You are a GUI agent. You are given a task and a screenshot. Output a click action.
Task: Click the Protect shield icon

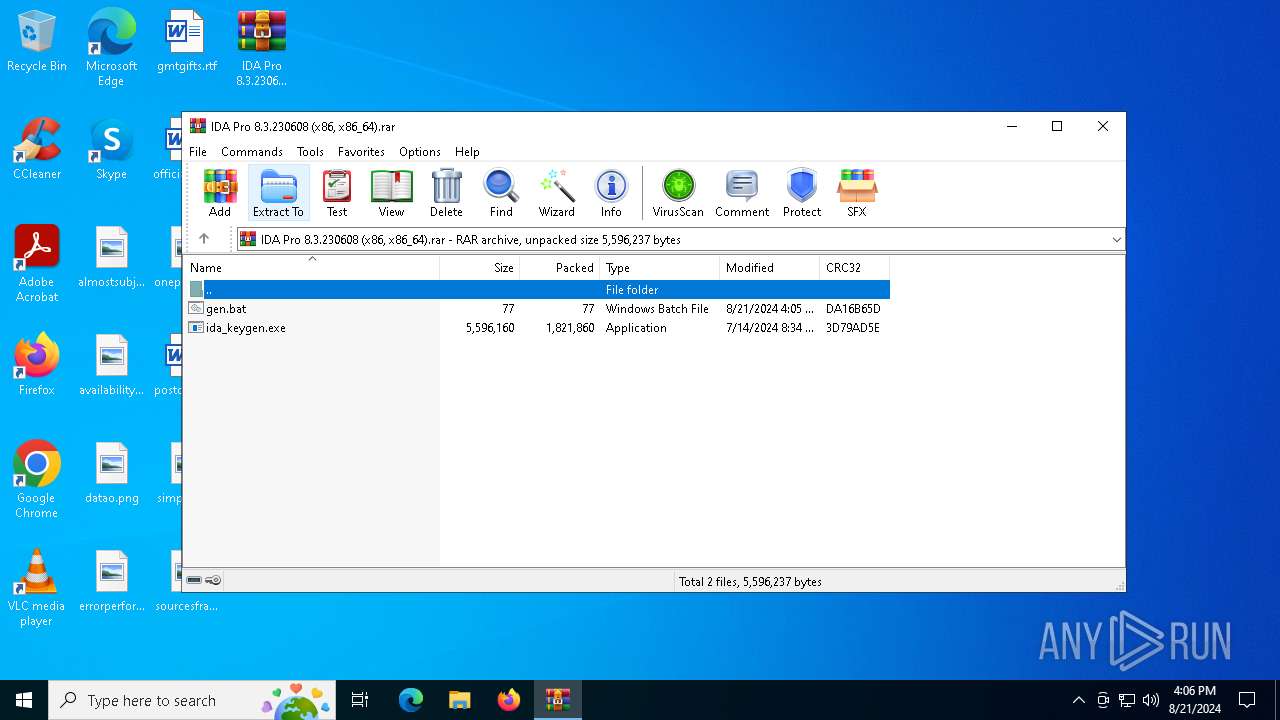click(x=802, y=193)
